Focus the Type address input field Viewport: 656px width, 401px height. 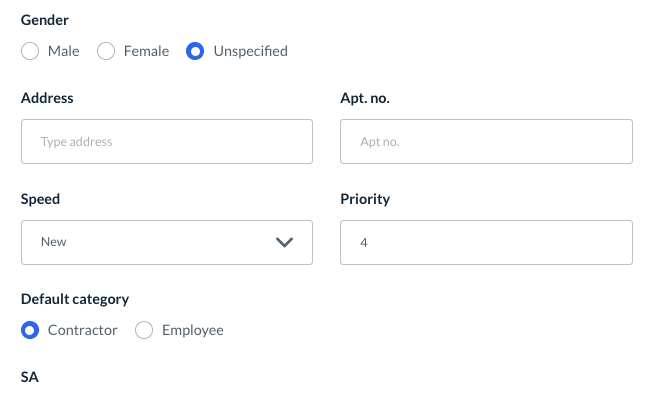(x=166, y=142)
